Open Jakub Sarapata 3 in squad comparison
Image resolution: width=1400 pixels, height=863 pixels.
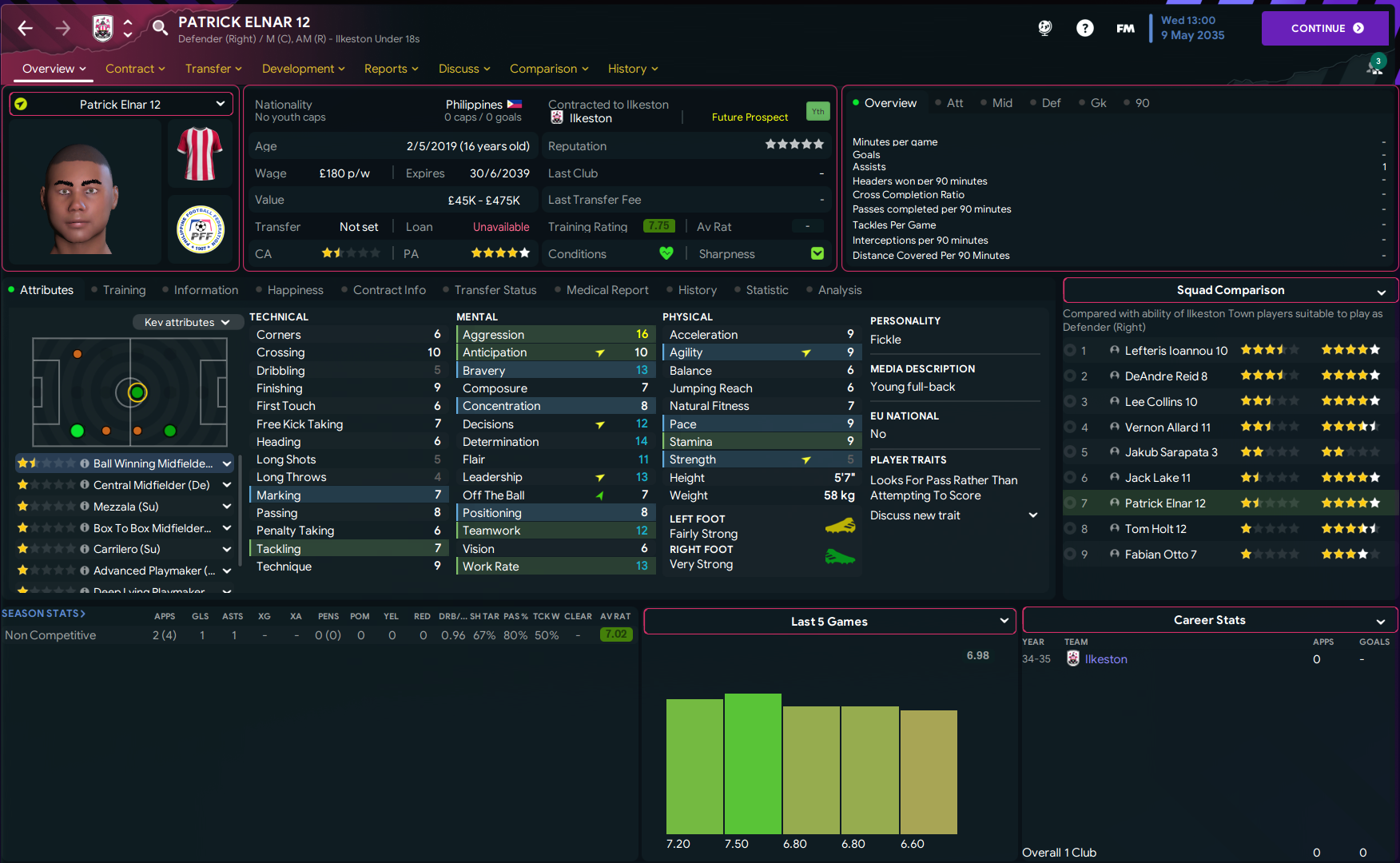[1171, 452]
